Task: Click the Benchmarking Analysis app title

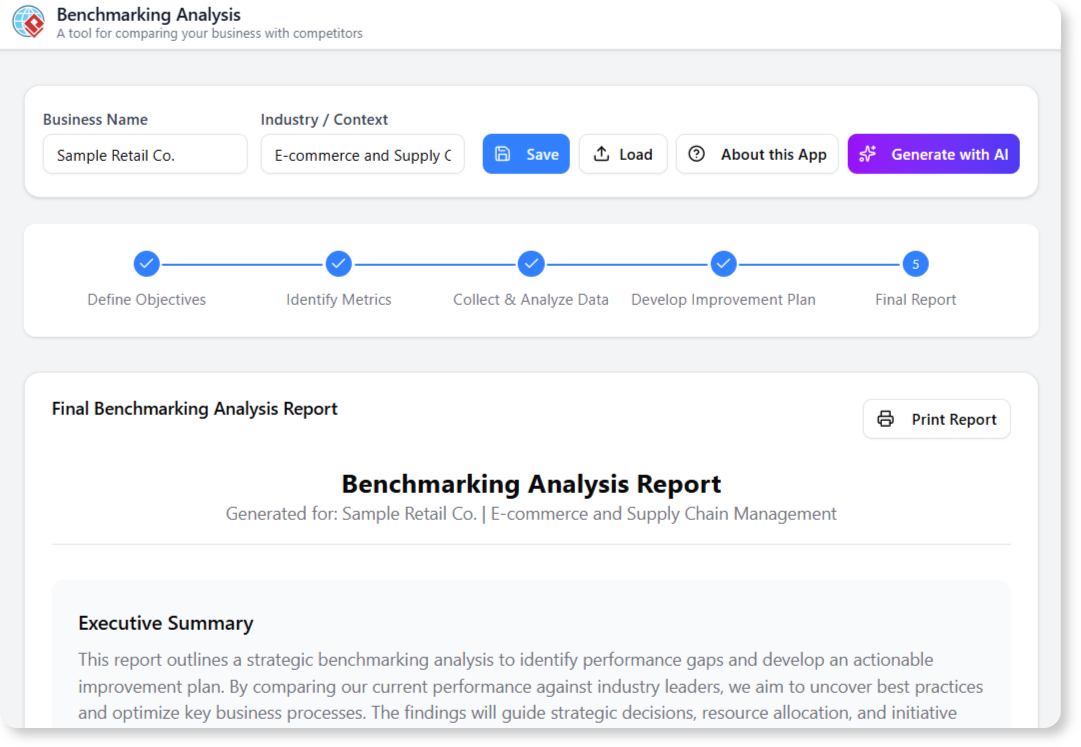Action: 148,14
